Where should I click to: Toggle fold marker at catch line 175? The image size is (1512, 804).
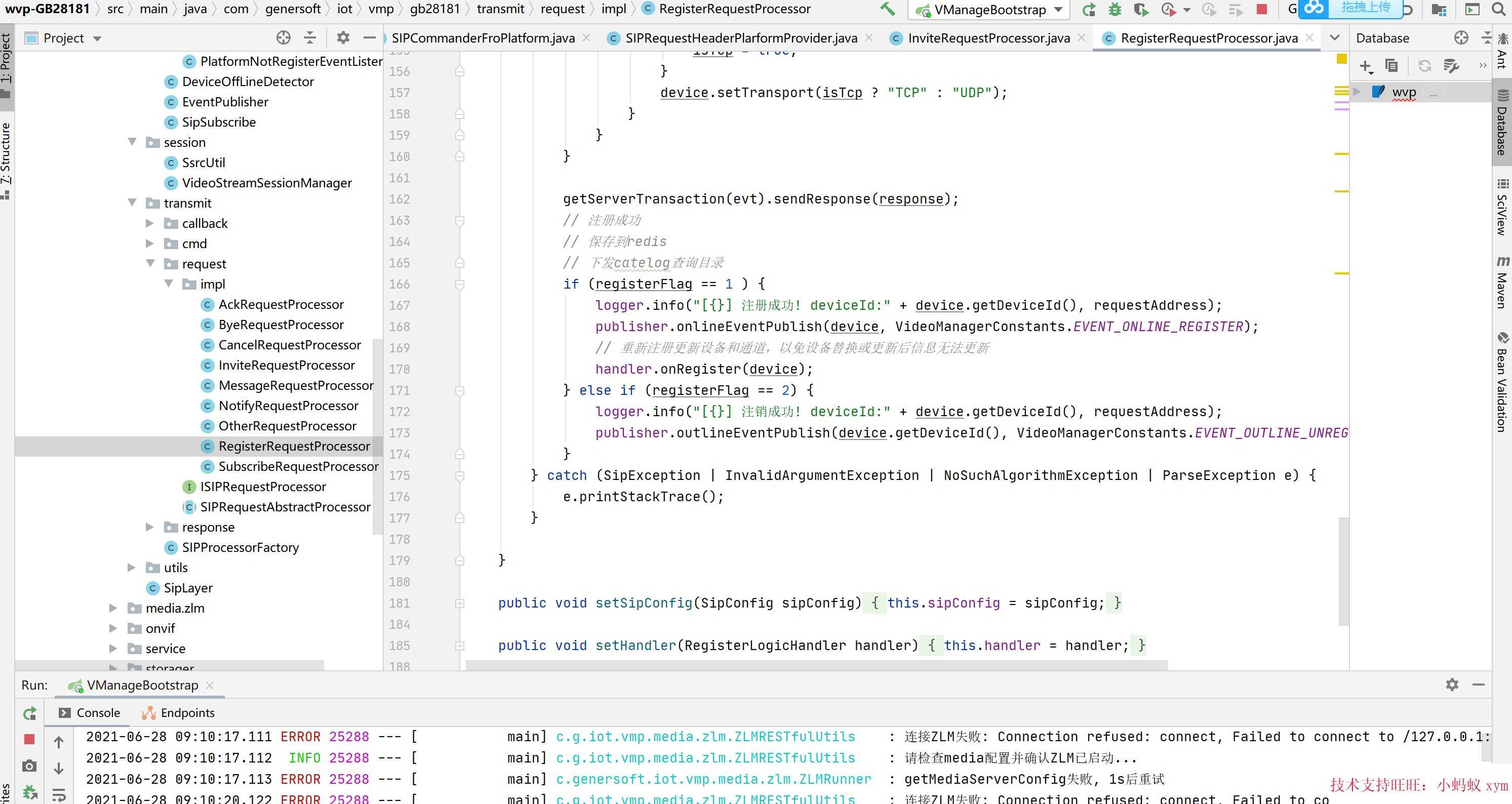tap(460, 476)
